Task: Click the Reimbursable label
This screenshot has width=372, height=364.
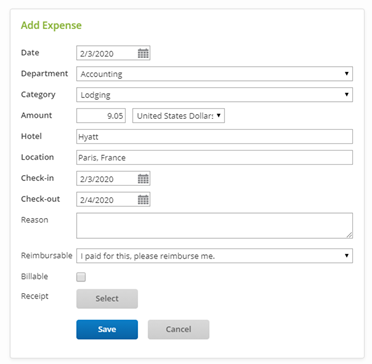Action: pyautogui.click(x=46, y=256)
